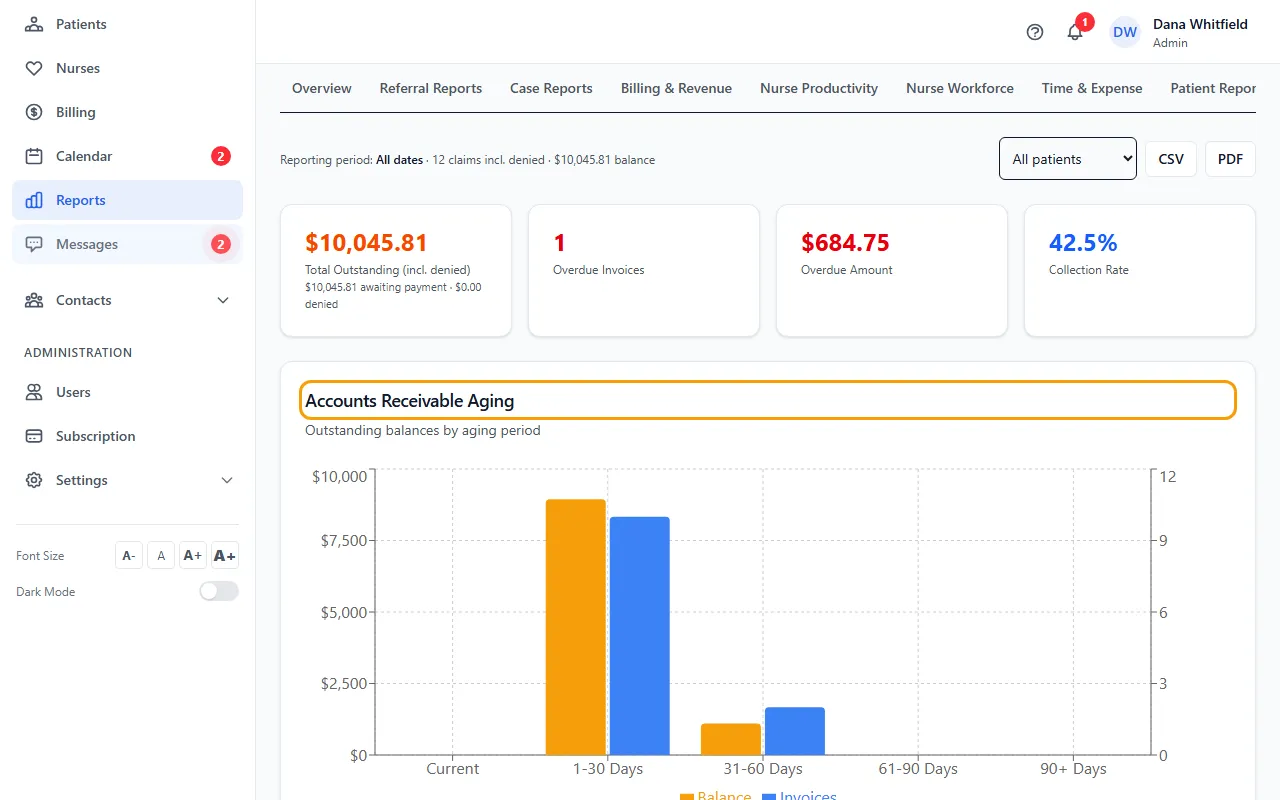Click Dana Whitfield user name

tap(1200, 24)
